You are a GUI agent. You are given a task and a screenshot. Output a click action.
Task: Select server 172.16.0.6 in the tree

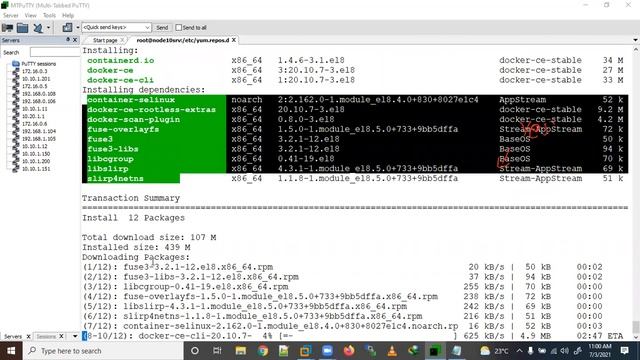34,124
